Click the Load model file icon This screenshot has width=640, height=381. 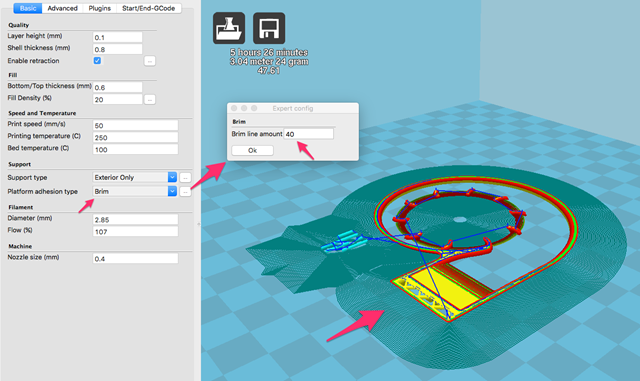(x=229, y=28)
